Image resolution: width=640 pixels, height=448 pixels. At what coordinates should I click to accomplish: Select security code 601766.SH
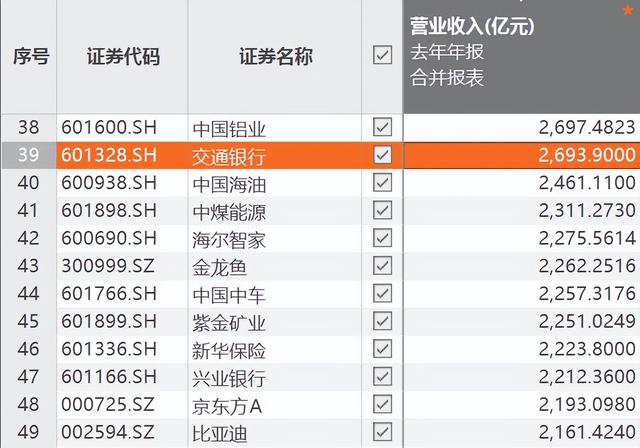coord(109,294)
